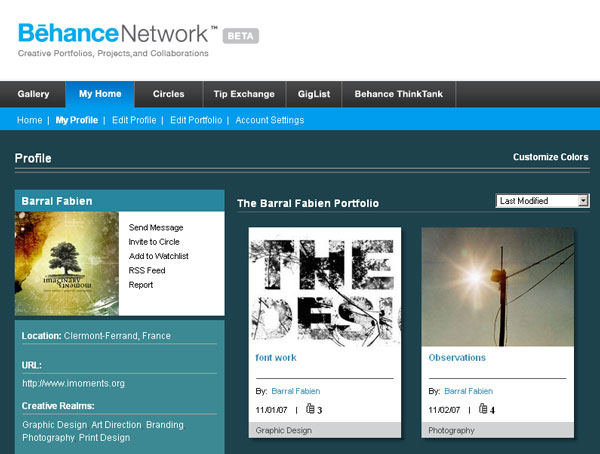
Task: Switch to the My Home tab
Action: pos(100,94)
